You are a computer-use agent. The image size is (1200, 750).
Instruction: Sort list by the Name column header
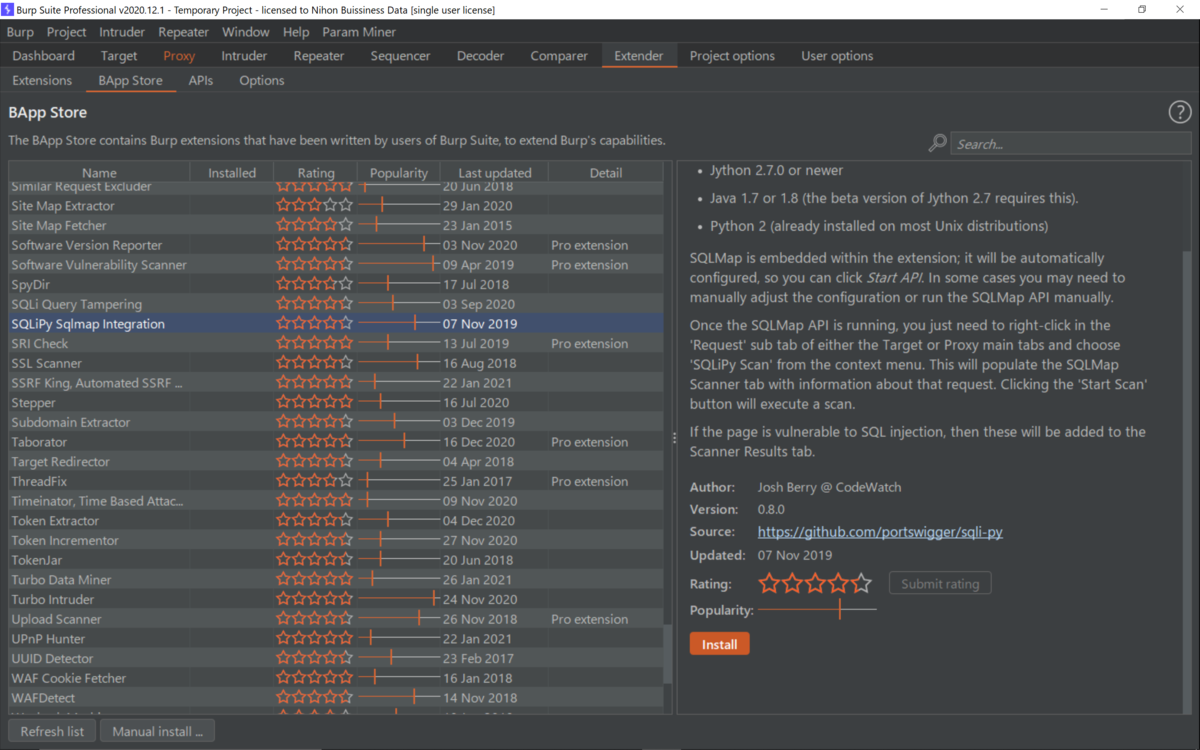point(99,173)
